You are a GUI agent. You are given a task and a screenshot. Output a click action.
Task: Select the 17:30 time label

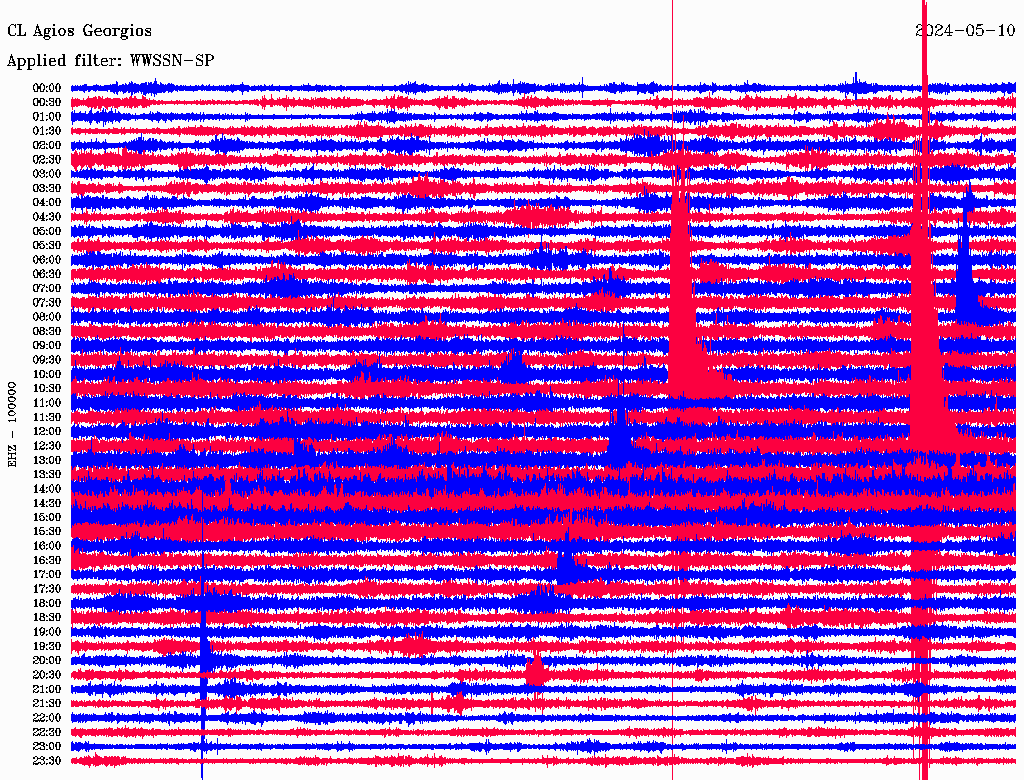[x=47, y=589]
